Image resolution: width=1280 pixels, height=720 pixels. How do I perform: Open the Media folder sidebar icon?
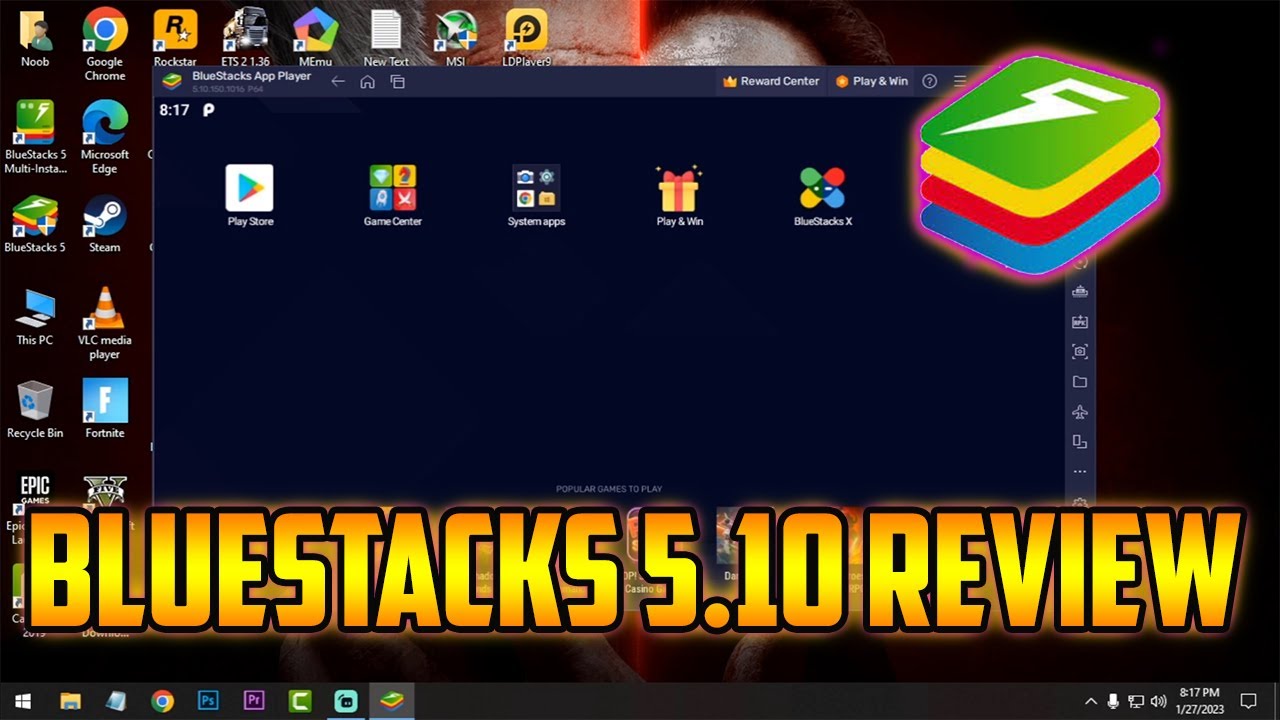[1080, 382]
